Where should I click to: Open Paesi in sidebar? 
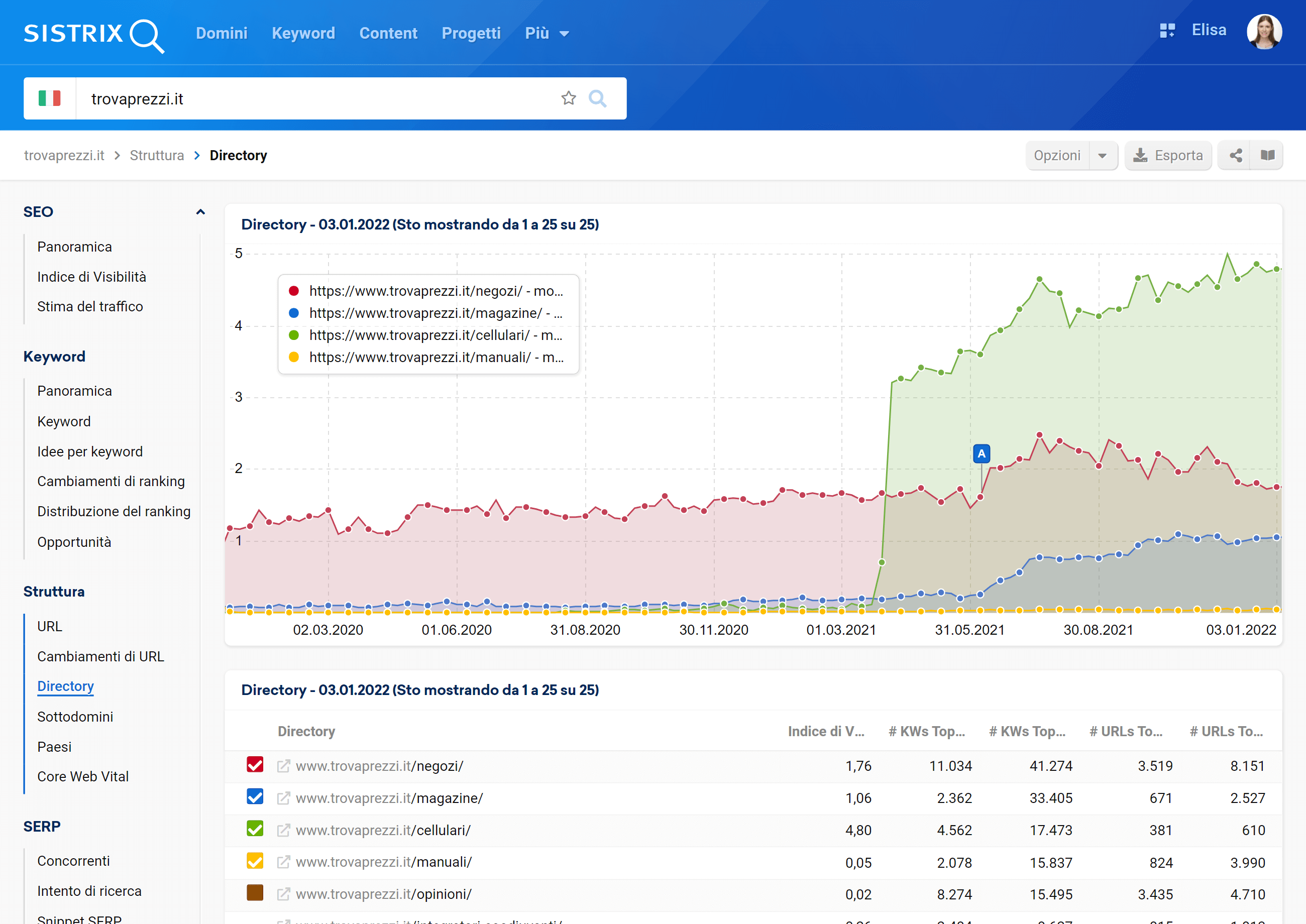(54, 747)
